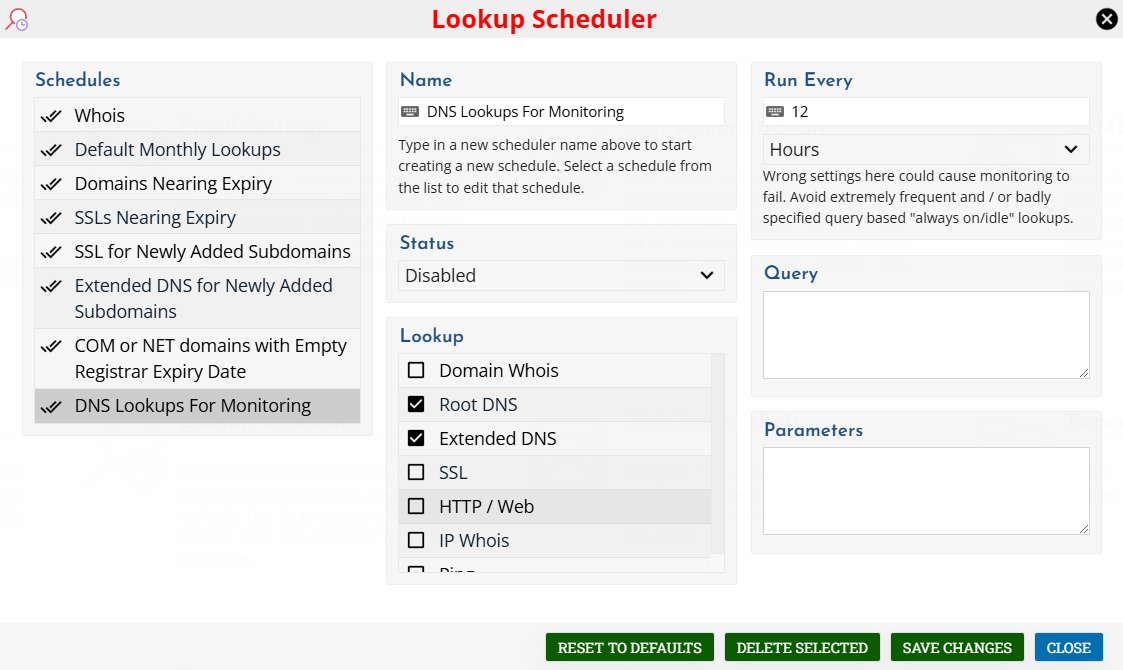This screenshot has width=1123, height=670.
Task: Click the RESET TO DEFAULTS button
Action: (630, 648)
